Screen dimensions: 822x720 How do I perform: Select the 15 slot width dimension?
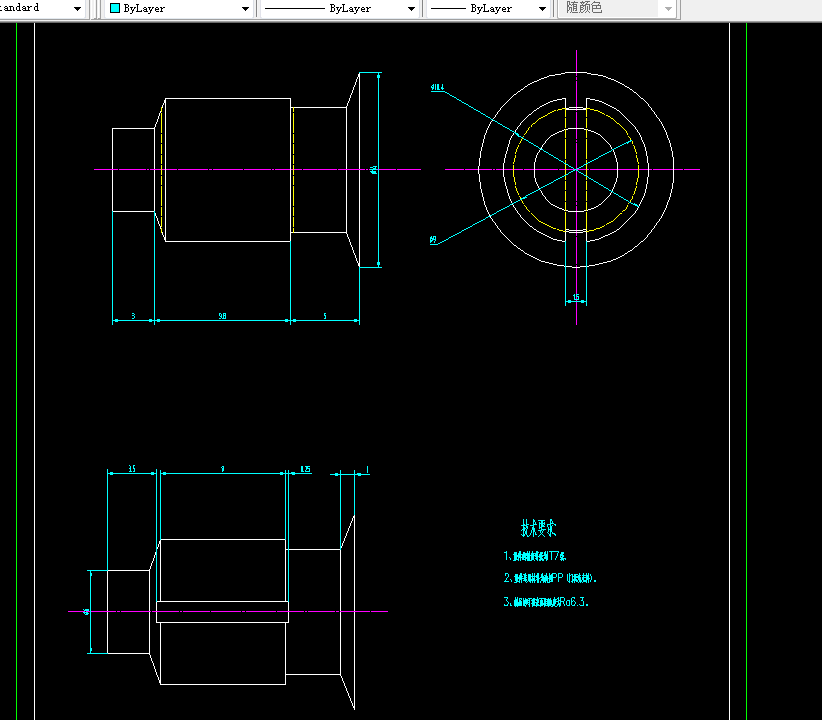point(576,297)
